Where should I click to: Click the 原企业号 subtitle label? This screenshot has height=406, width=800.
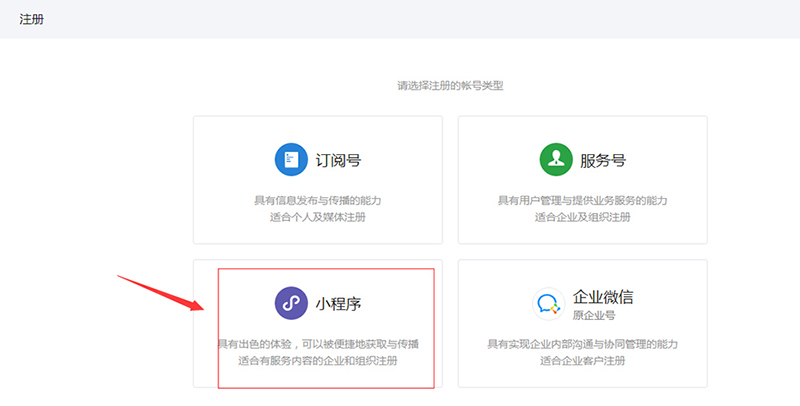[593, 316]
